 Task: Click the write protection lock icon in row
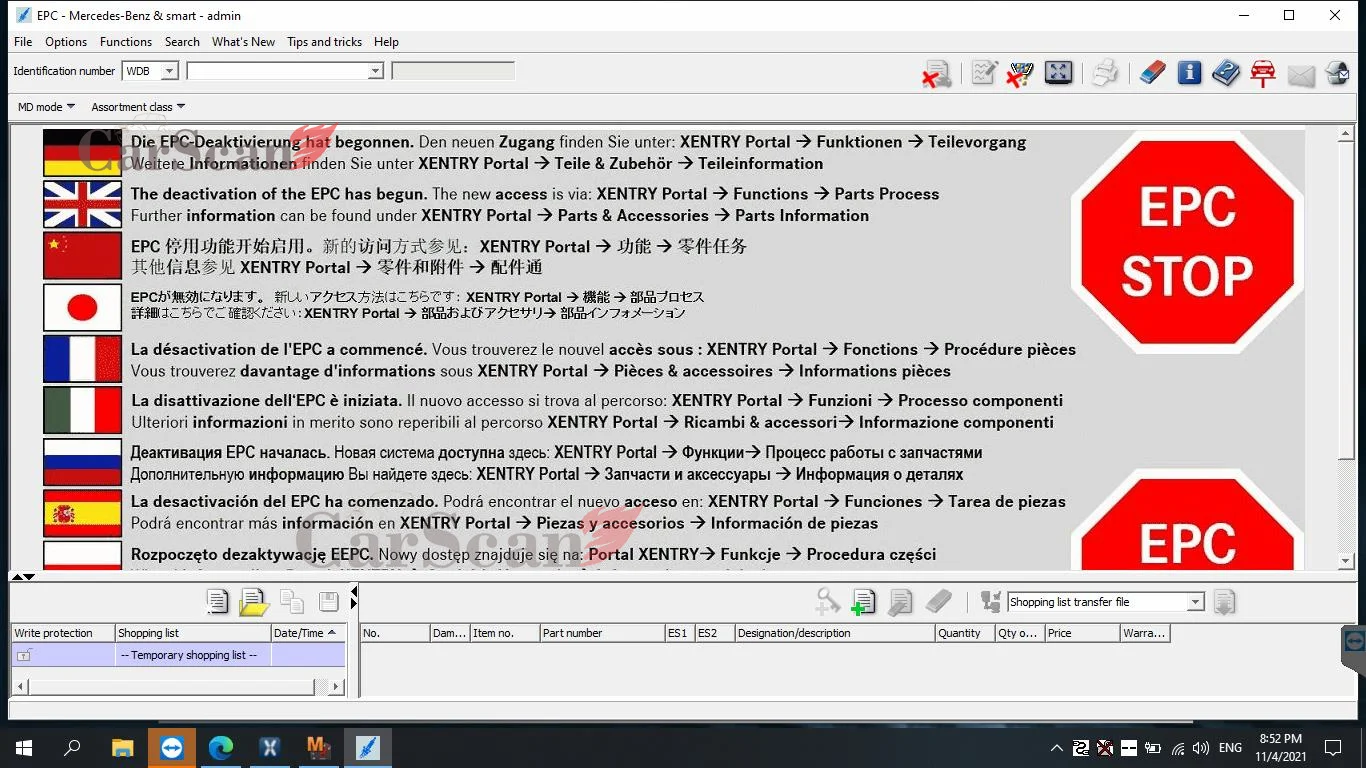24,655
